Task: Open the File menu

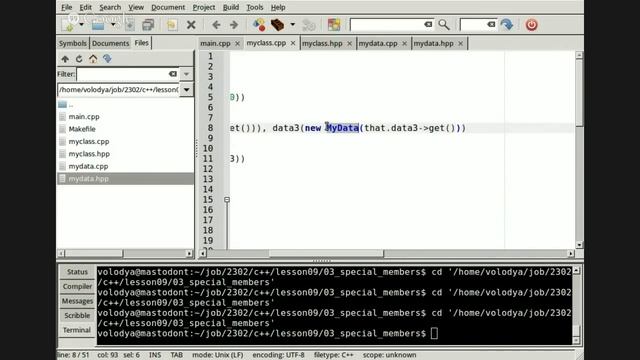Action: (67, 7)
